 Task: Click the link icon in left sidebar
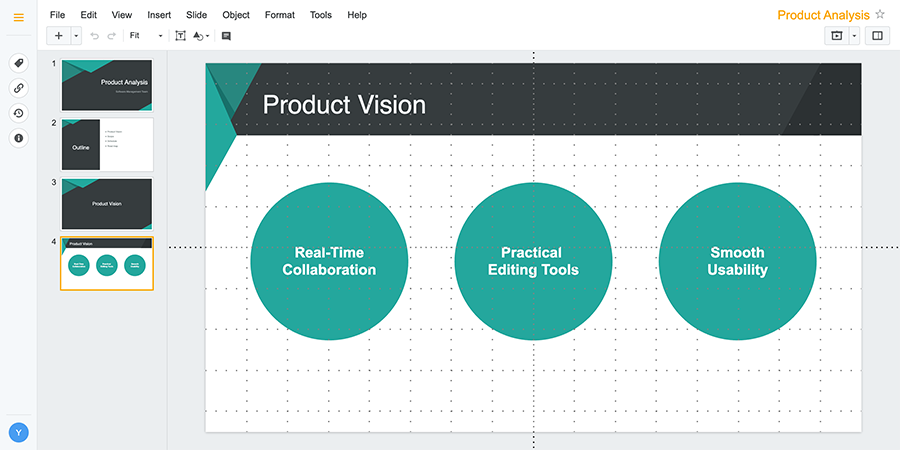click(18, 88)
